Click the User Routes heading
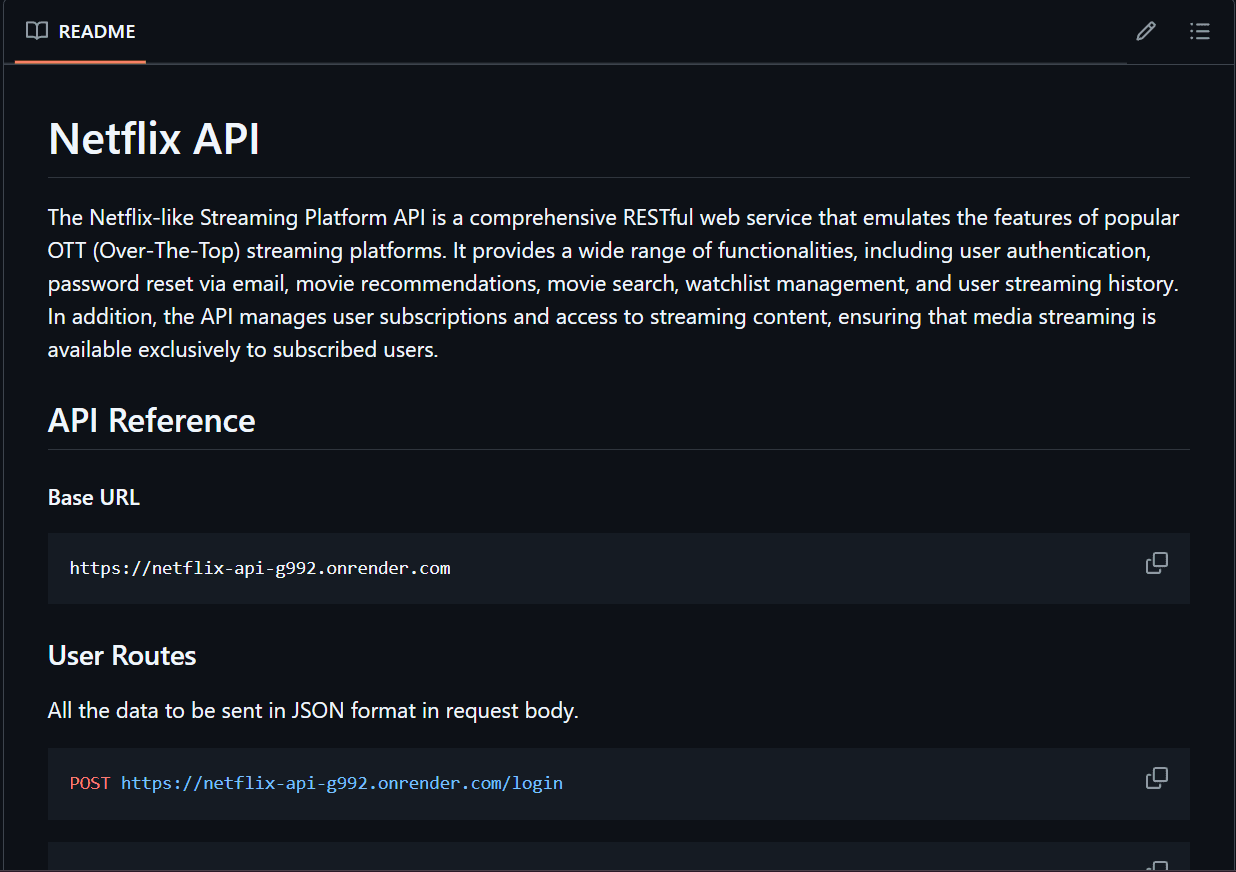Viewport: 1236px width, 872px height. (x=122, y=655)
